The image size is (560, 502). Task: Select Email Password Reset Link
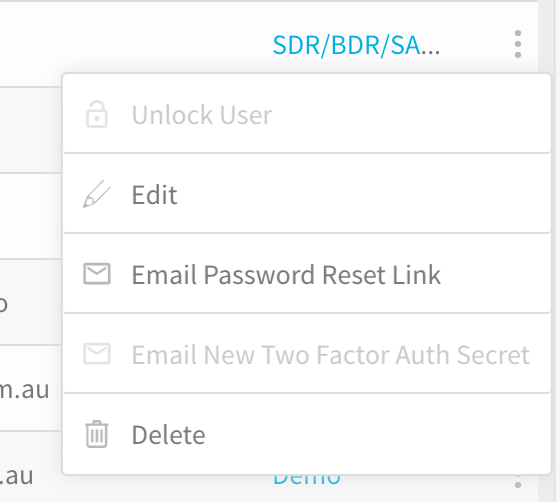pos(307,274)
